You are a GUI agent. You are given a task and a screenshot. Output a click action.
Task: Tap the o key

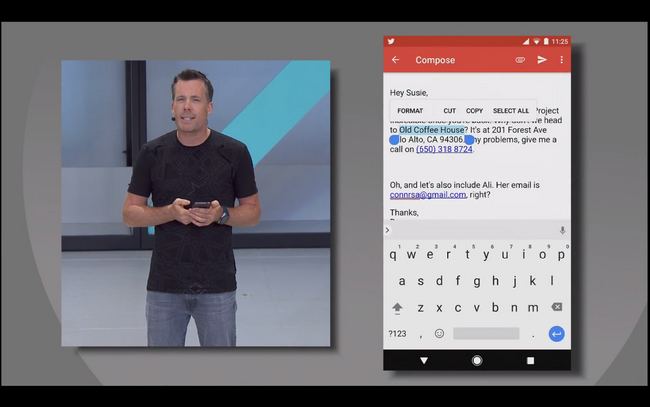542,254
